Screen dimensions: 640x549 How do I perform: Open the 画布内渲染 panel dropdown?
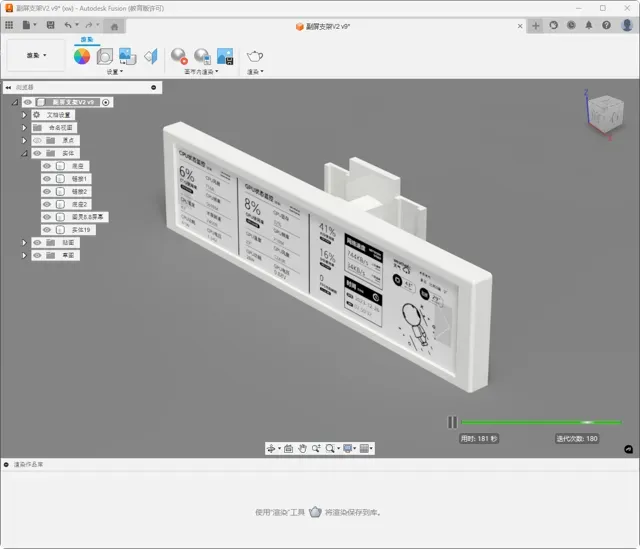pyautogui.click(x=201, y=72)
